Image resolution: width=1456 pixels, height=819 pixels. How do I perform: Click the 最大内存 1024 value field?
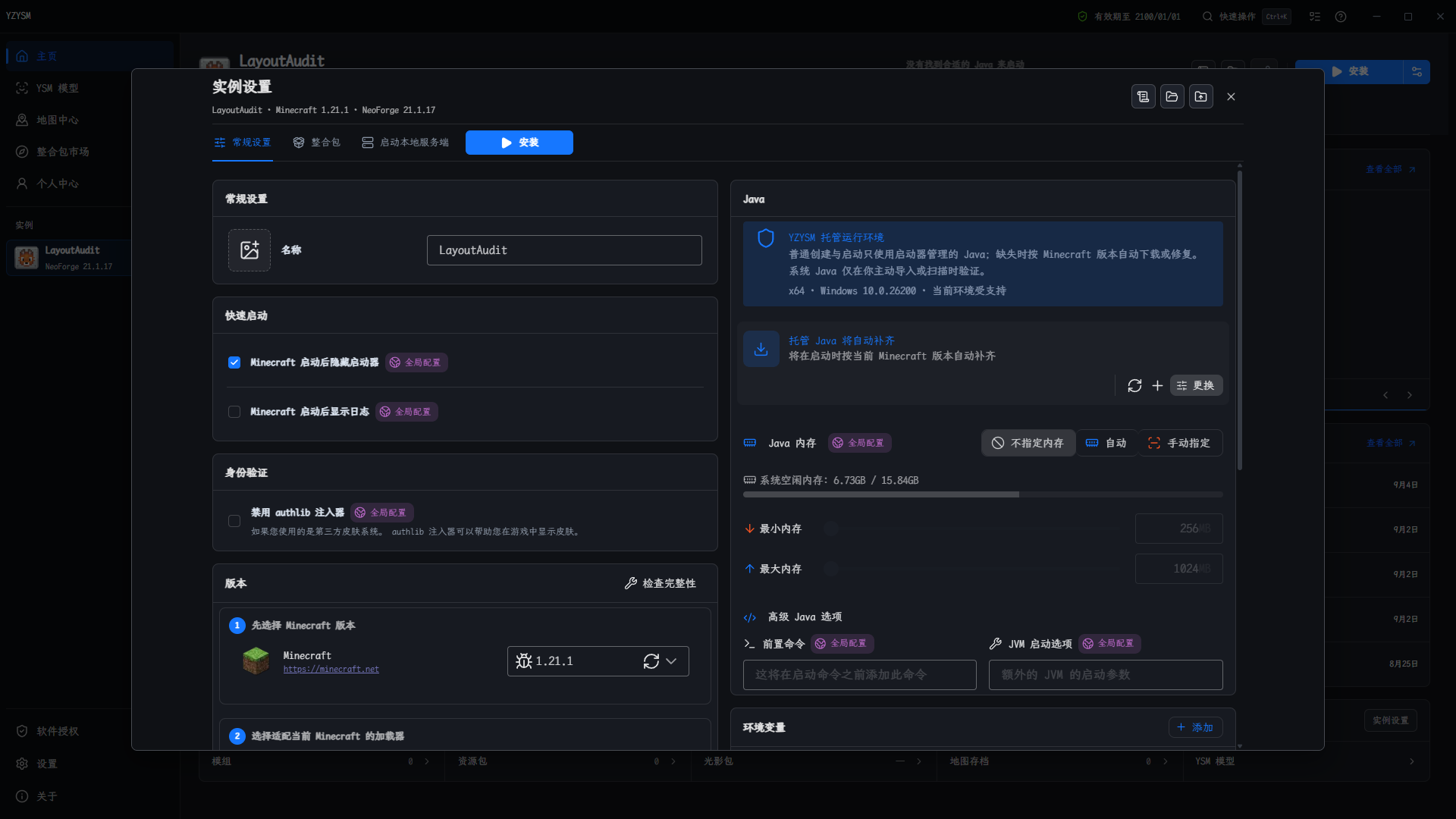click(1179, 569)
